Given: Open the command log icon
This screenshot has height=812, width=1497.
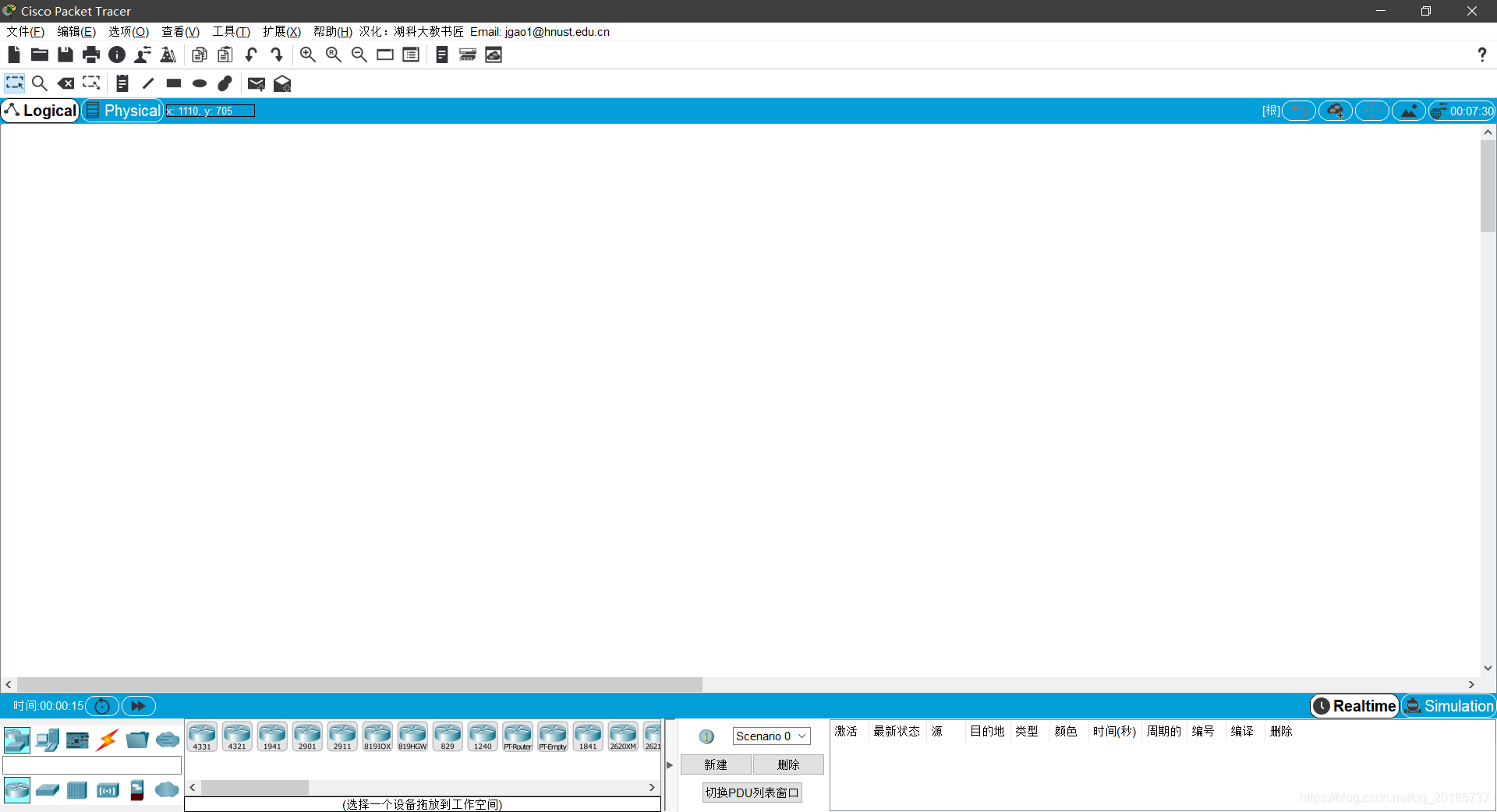Looking at the screenshot, I should (x=442, y=55).
